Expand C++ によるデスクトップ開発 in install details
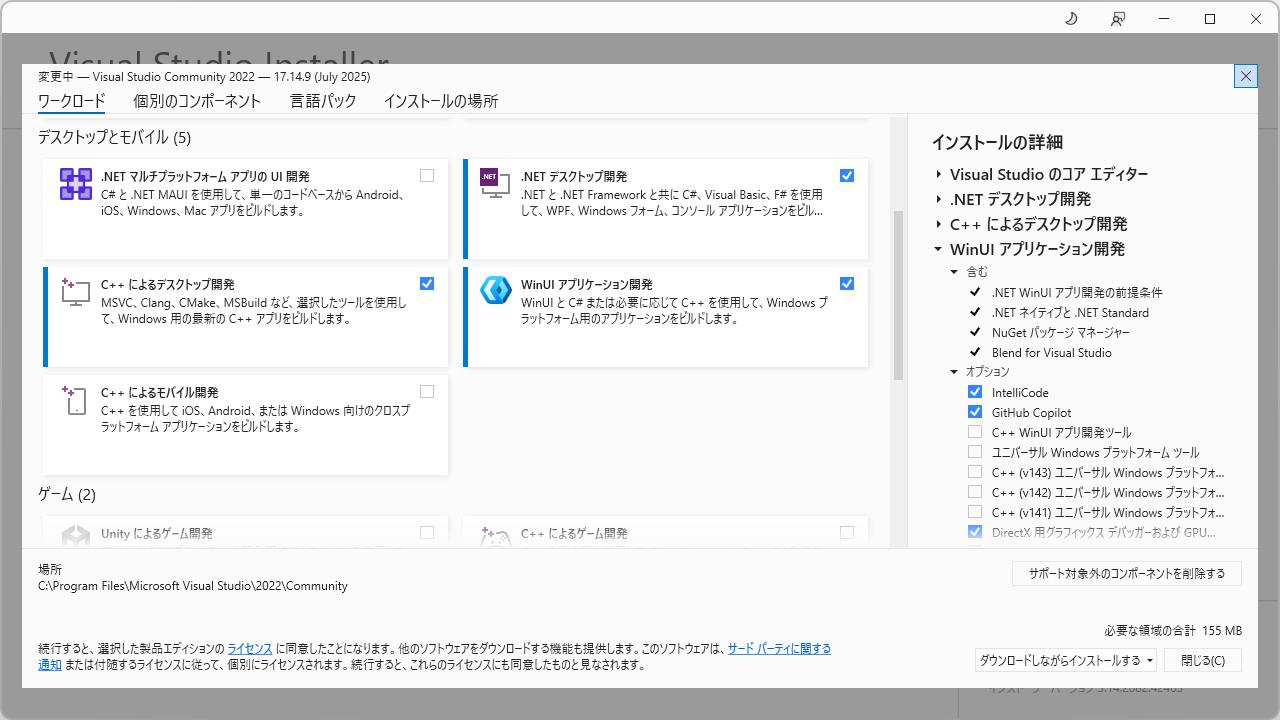This screenshot has height=720, width=1280. point(939,224)
